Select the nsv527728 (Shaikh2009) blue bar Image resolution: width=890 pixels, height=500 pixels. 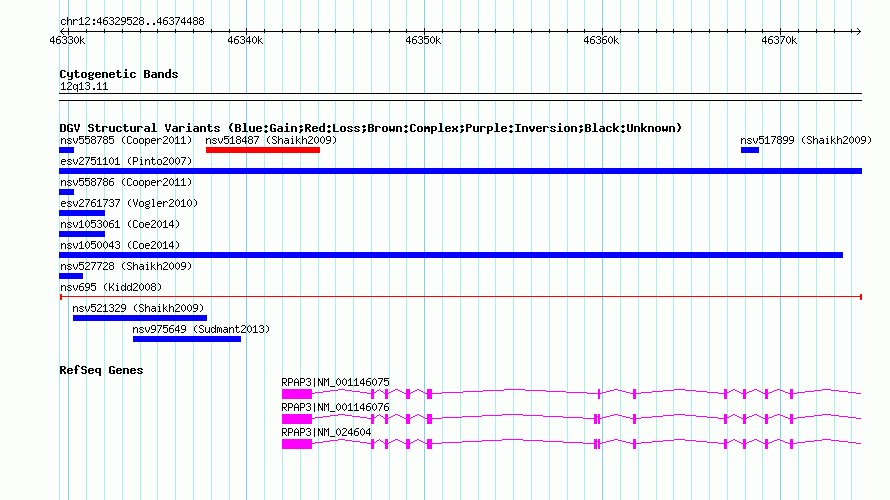(x=71, y=276)
